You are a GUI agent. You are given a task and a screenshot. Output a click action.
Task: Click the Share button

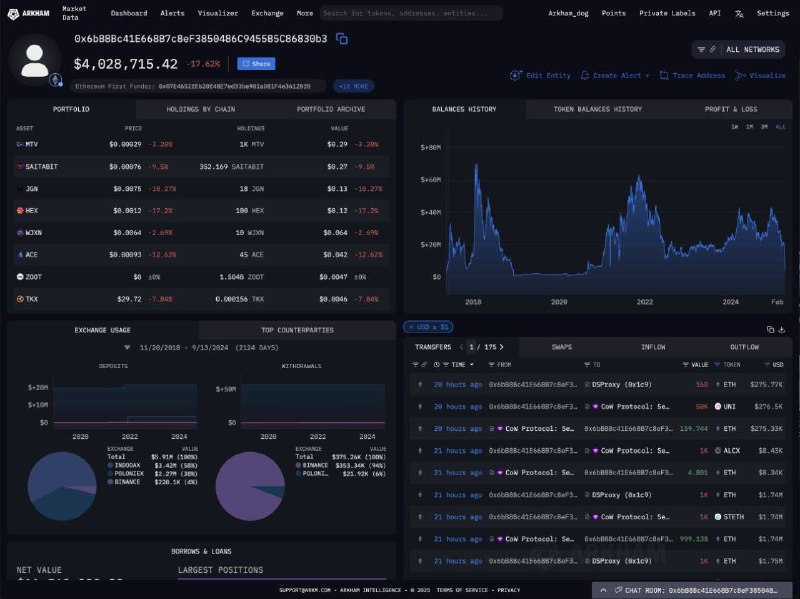[x=256, y=64]
